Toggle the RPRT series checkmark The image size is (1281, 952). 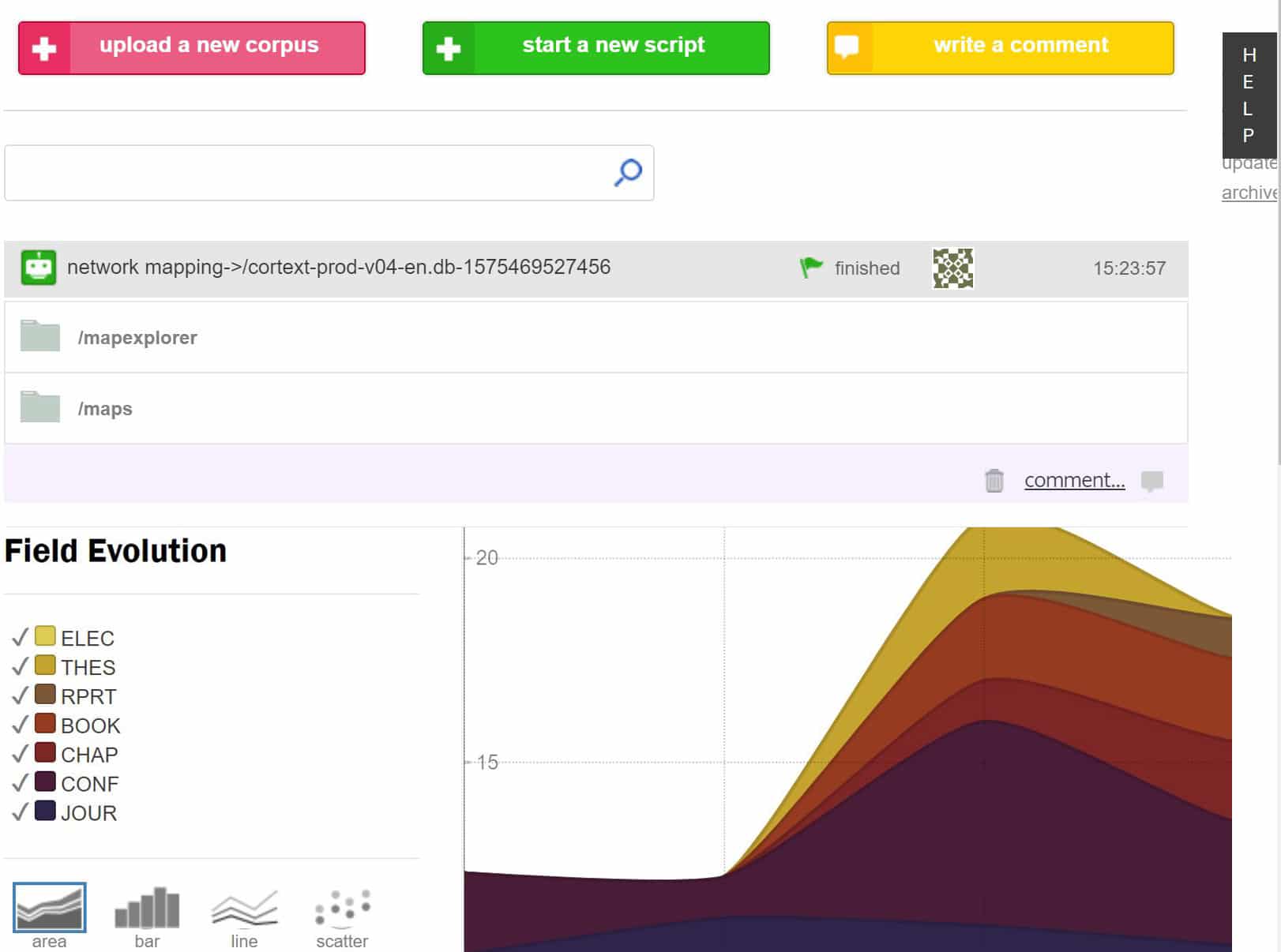[20, 695]
